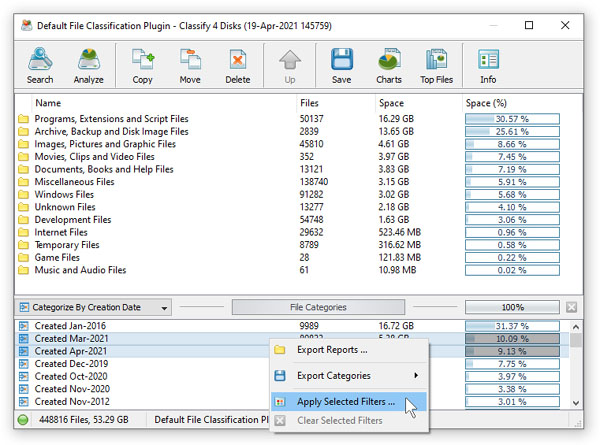600x445 pixels.
Task: Click the icon beside Created Jan-2016
Action: [24, 326]
